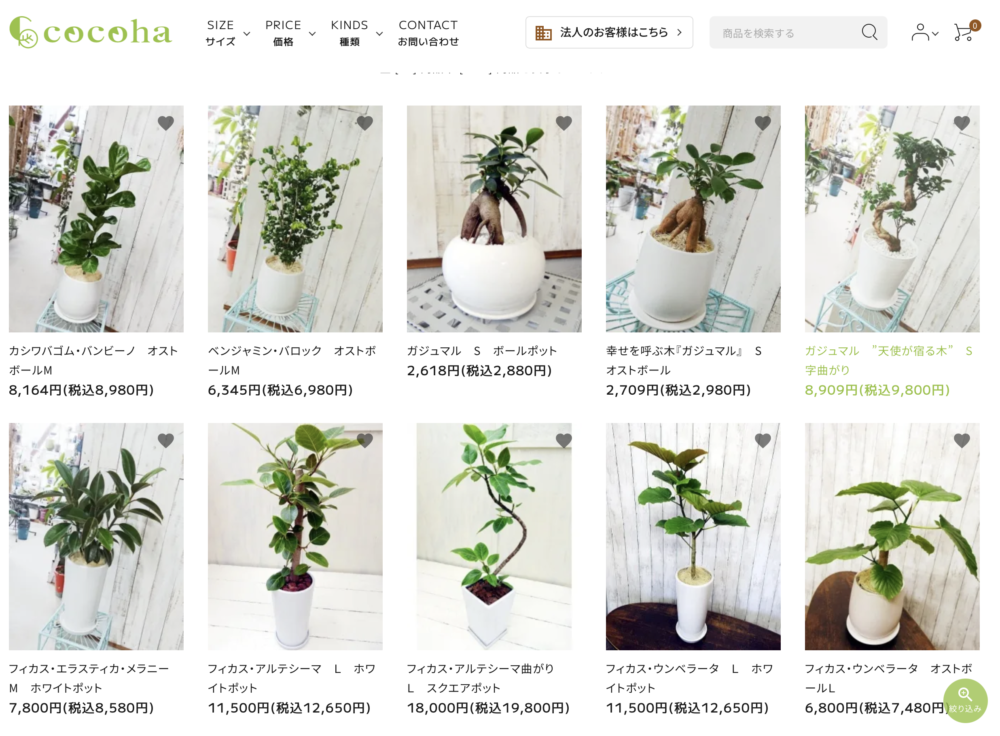Expand the KINDS 種類 dropdown
The image size is (1000, 736).
(x=357, y=33)
